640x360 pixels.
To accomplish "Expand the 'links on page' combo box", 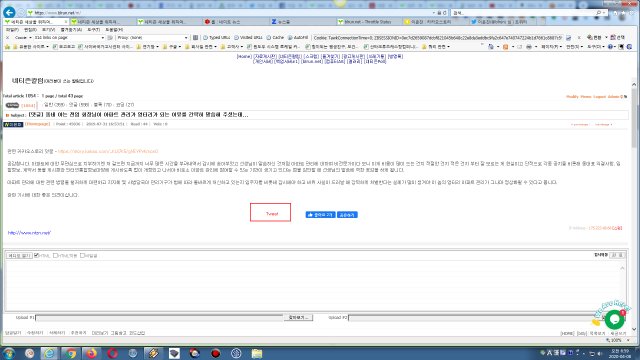I will 102,38.
